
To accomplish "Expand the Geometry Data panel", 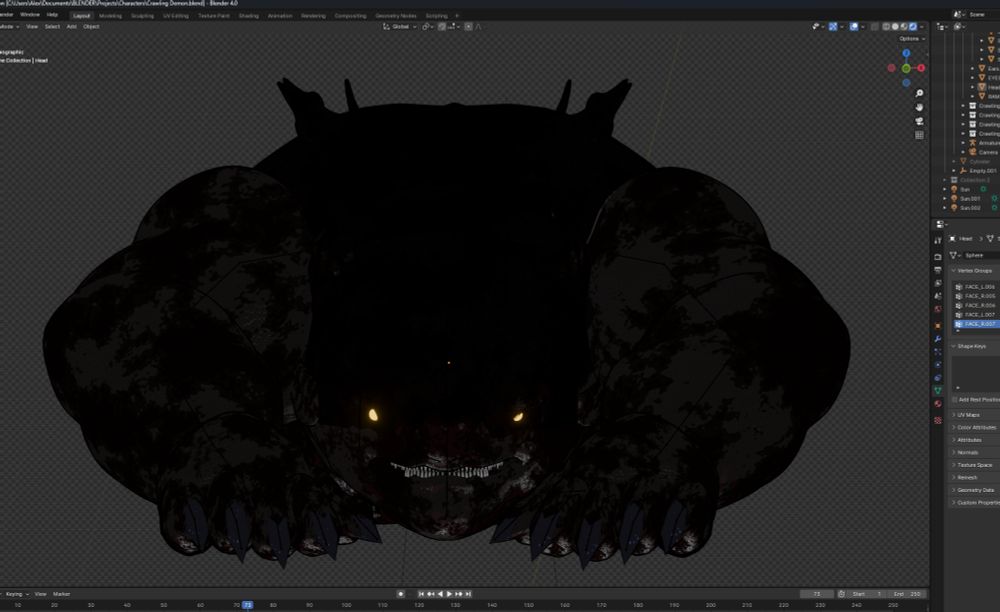I will point(975,490).
